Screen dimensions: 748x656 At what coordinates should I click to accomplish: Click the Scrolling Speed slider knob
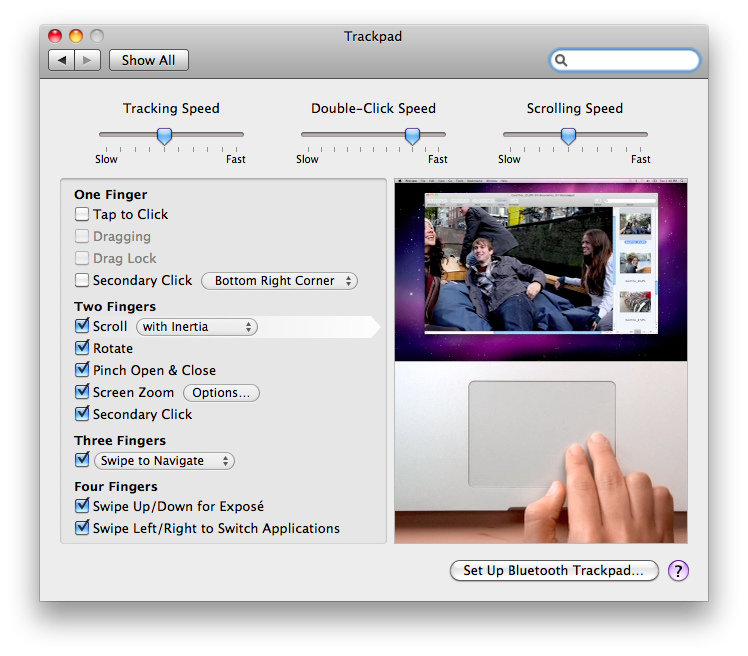[568, 136]
